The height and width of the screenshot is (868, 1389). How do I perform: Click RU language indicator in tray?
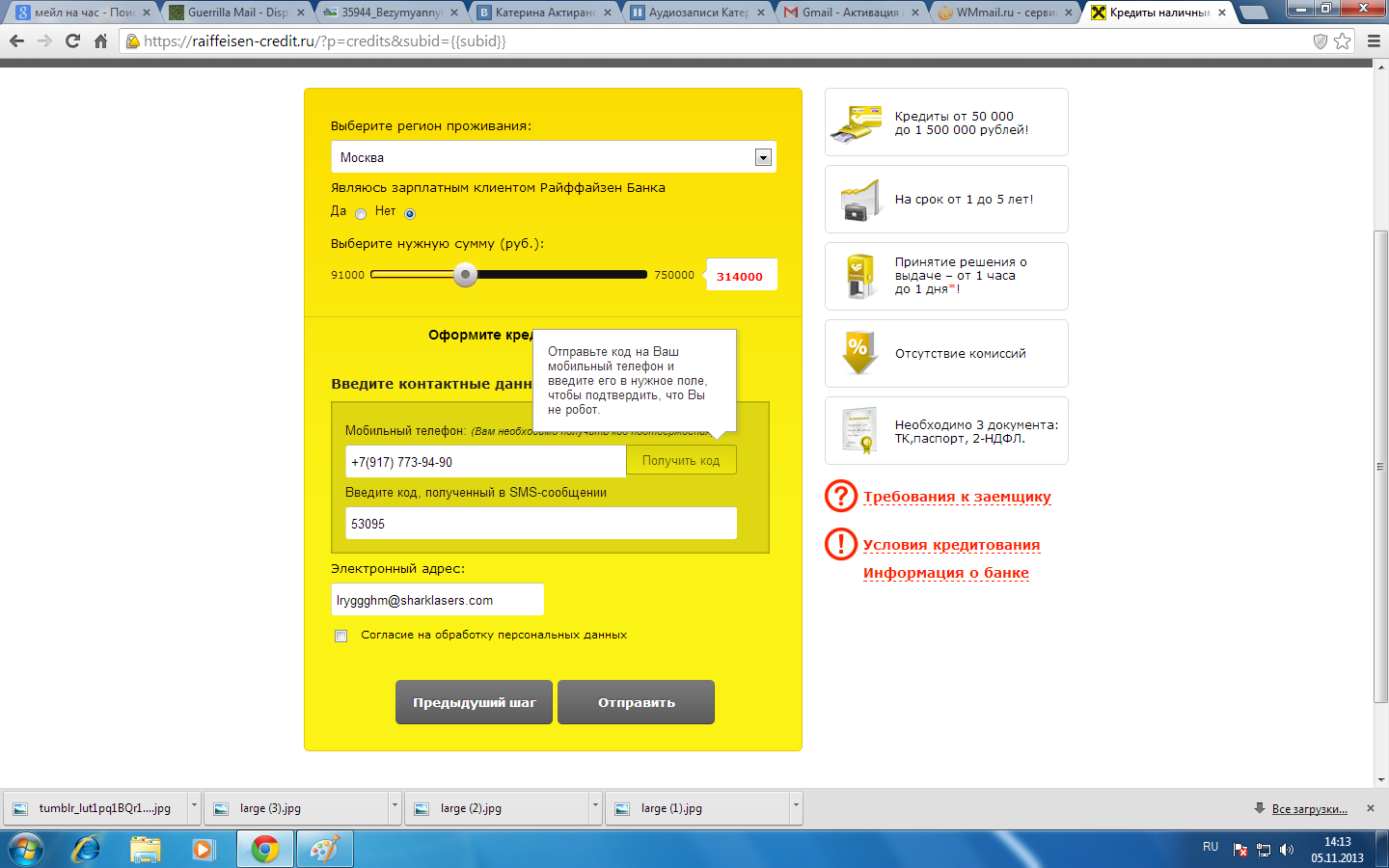coord(1211,847)
